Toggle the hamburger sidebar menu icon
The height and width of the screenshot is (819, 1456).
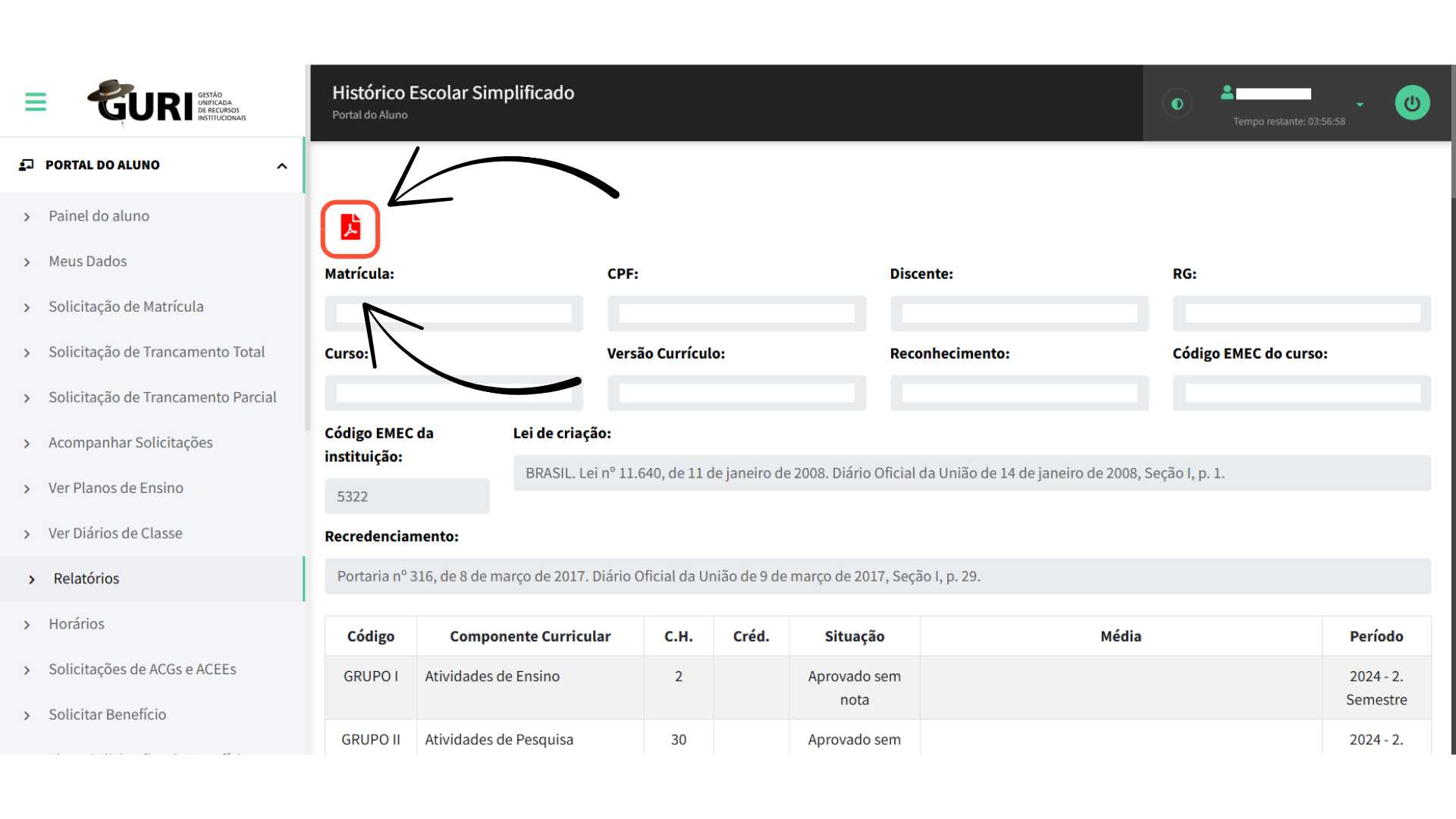pyautogui.click(x=36, y=102)
